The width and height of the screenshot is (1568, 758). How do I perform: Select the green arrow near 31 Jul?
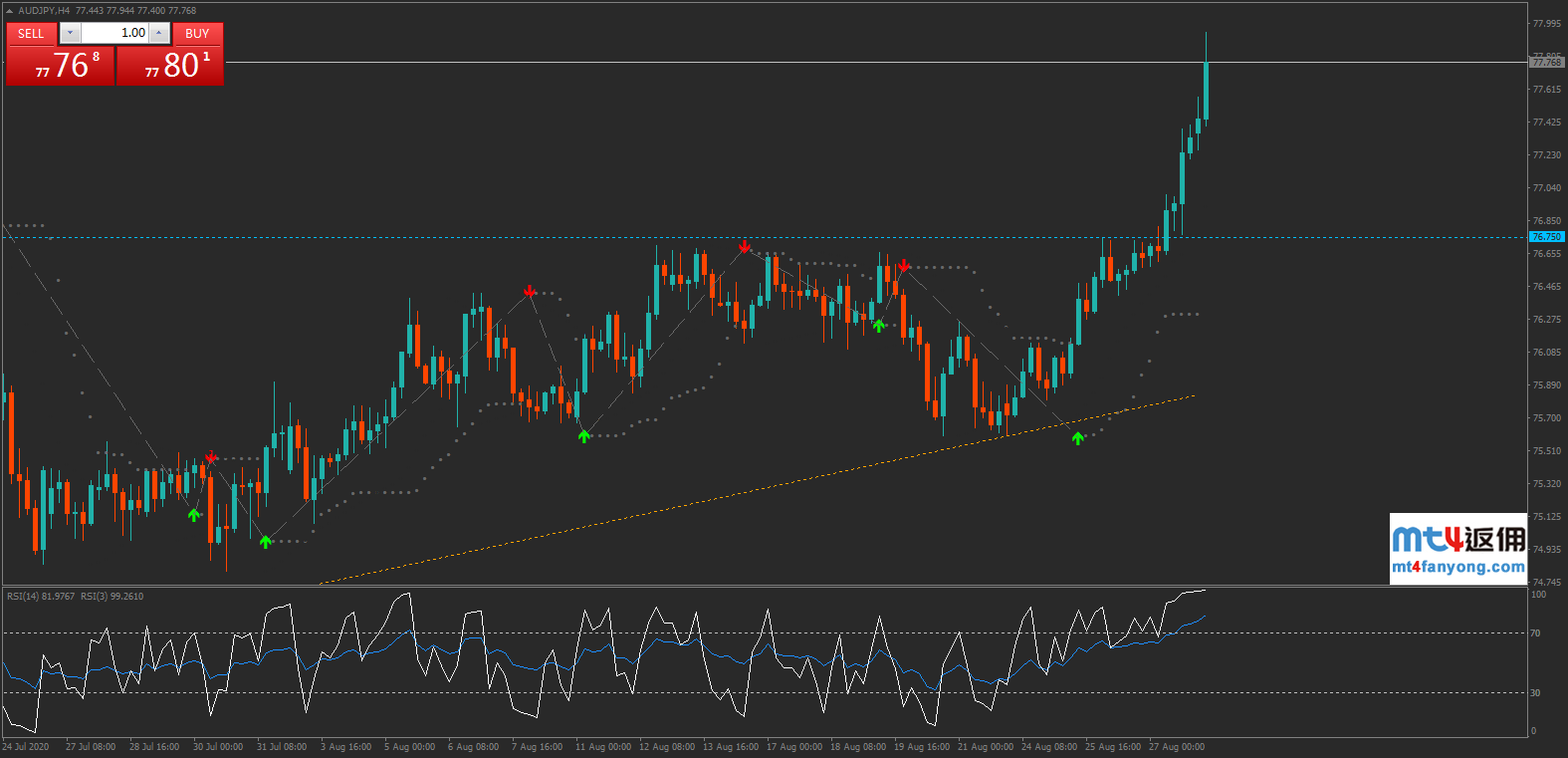point(266,542)
